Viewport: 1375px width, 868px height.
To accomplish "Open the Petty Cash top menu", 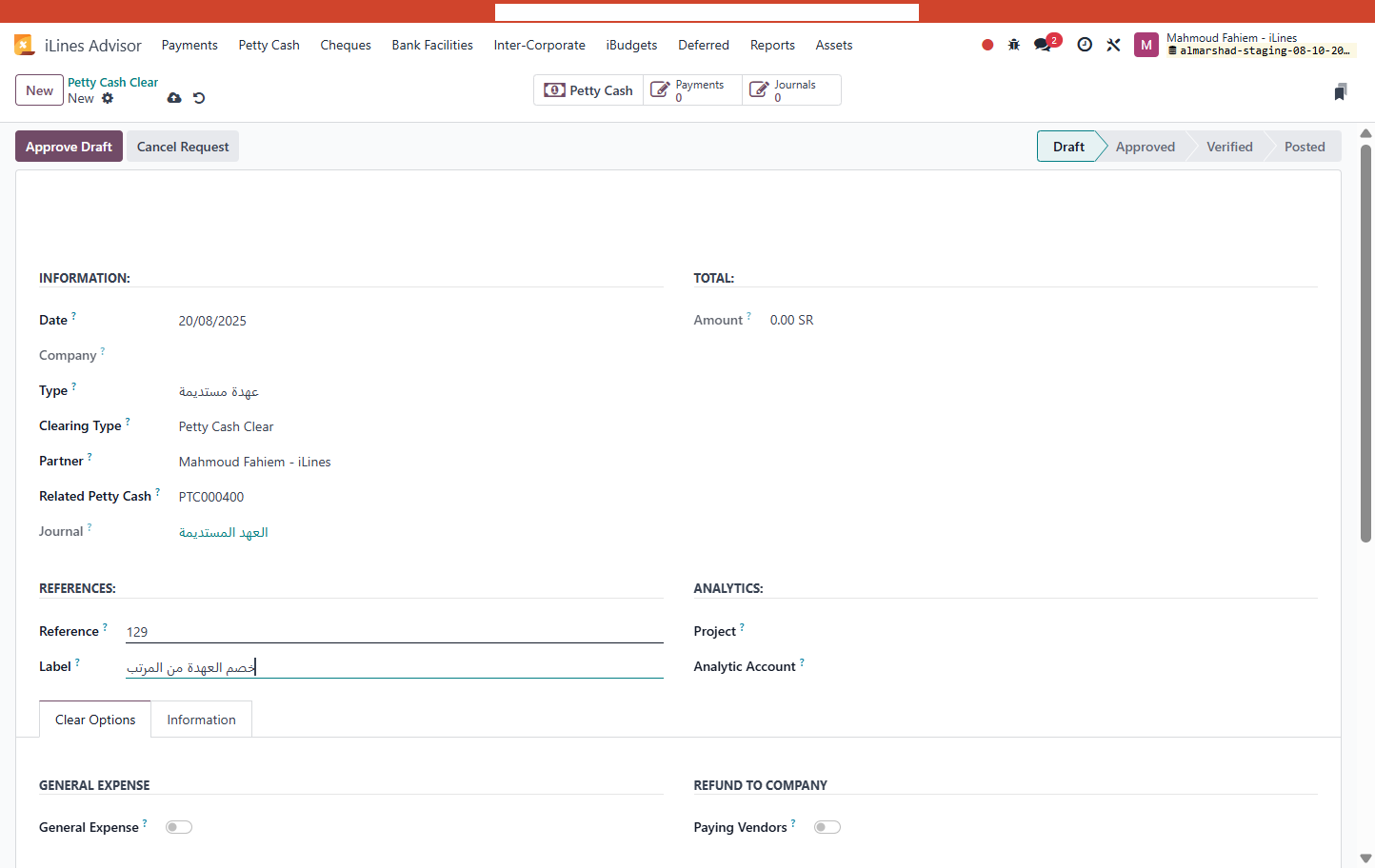I will point(269,45).
